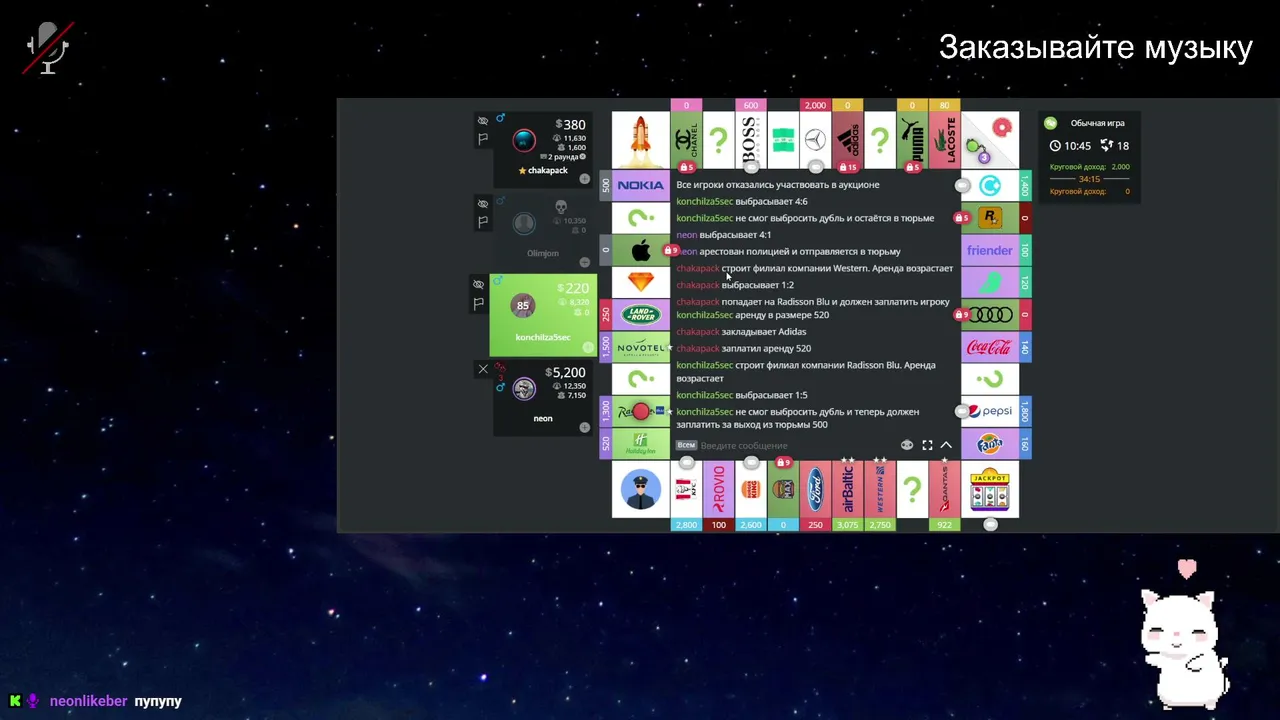Open the 'Всем' chat recipient dropdown
The image size is (1280, 720).
coord(686,445)
